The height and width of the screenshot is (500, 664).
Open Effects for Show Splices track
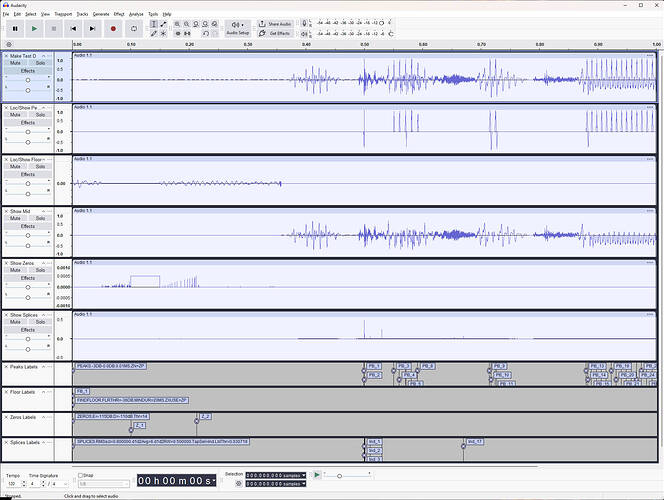click(x=28, y=330)
